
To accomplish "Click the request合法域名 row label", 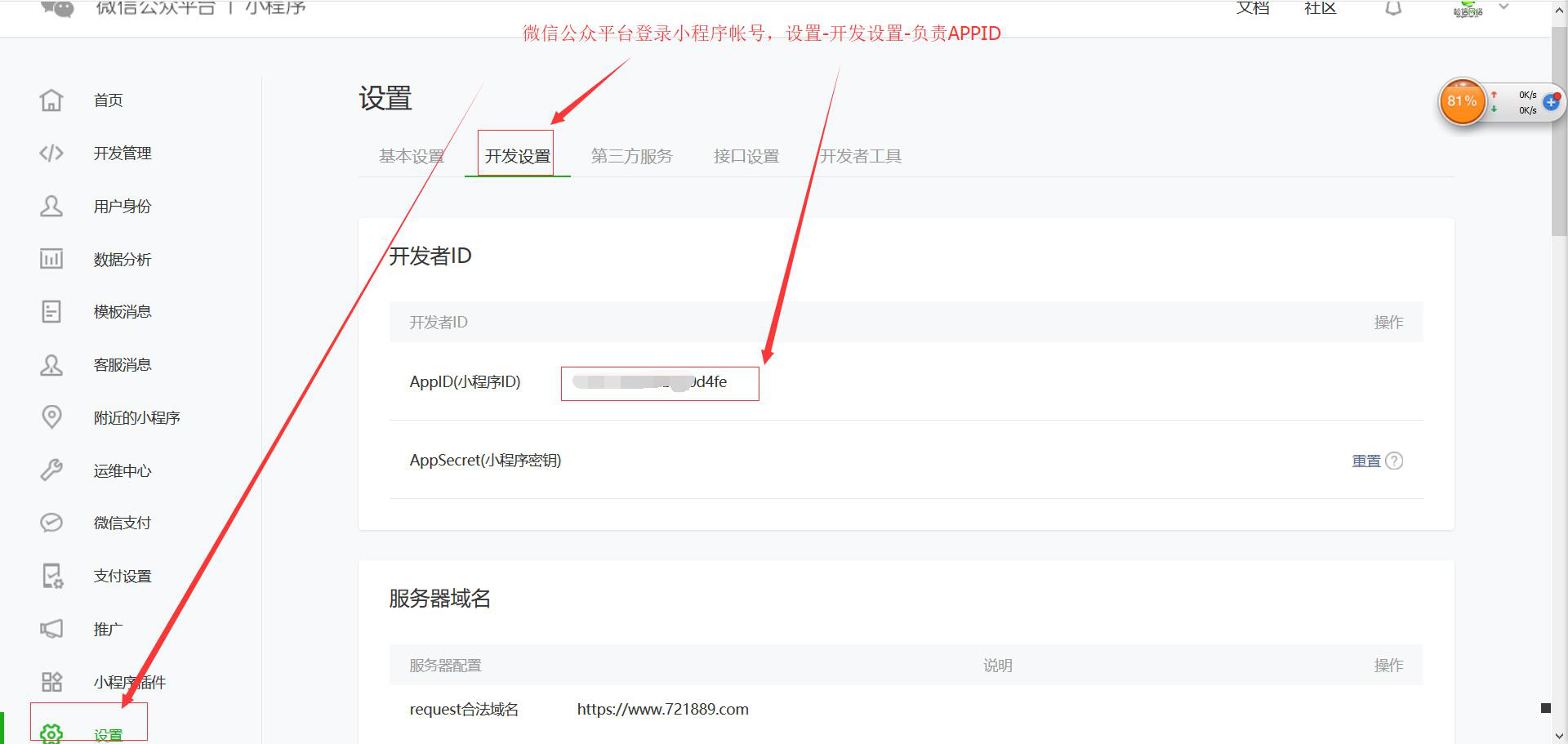I will (x=464, y=710).
